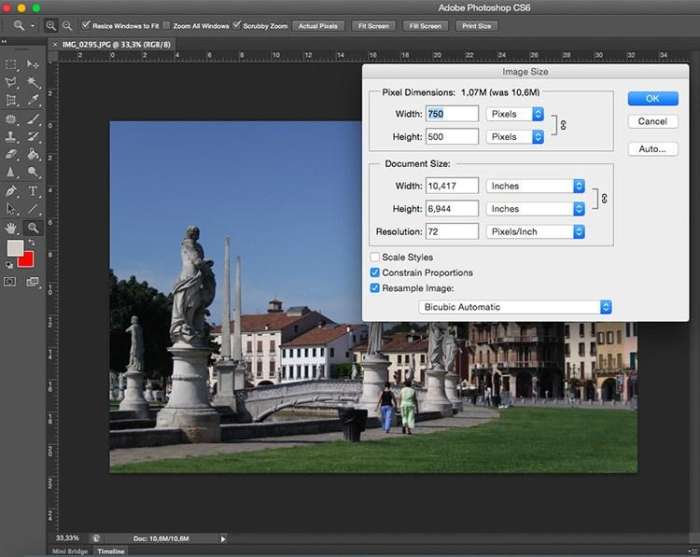Disable the Resample Image checkbox
The height and width of the screenshot is (557, 700).
375,288
